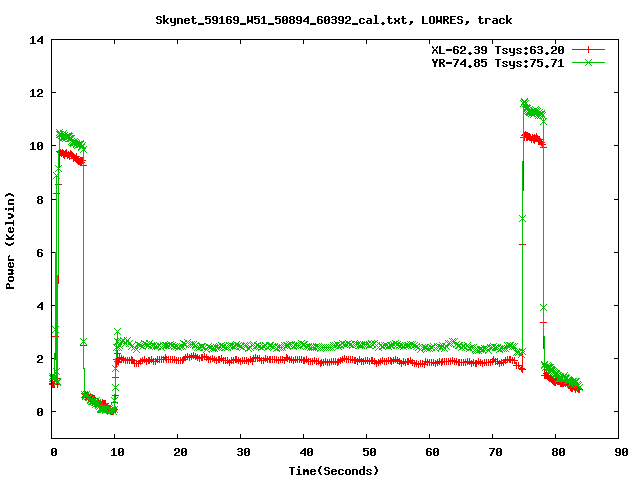This screenshot has height=480, width=640.
Task: Click the green YR data point spike at 10 seconds
Action: pos(118,332)
